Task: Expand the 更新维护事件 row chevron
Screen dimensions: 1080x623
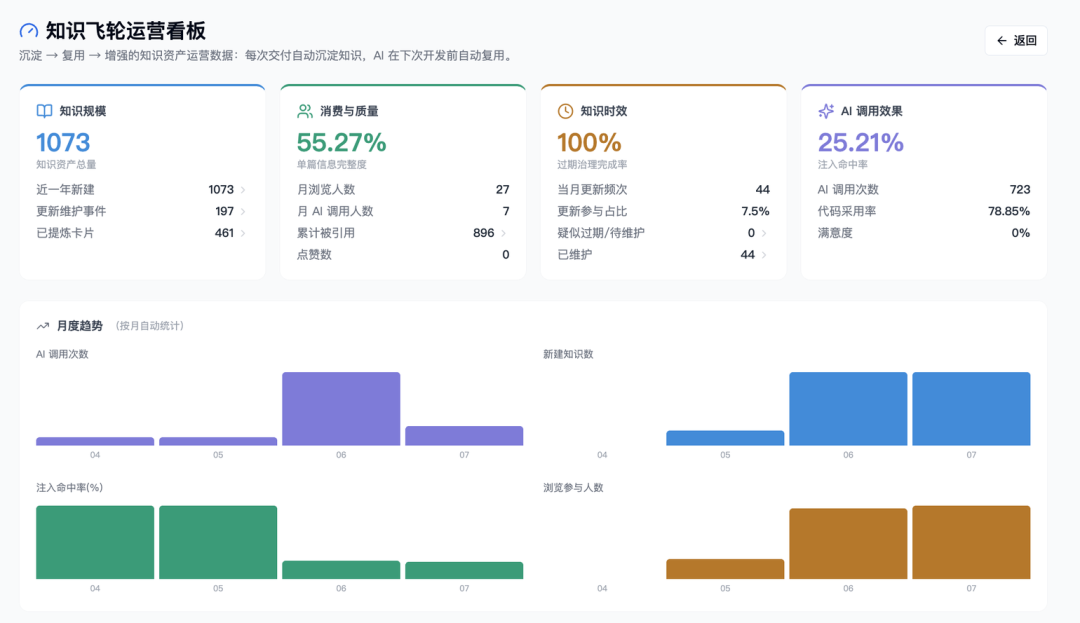Action: click(x=243, y=211)
